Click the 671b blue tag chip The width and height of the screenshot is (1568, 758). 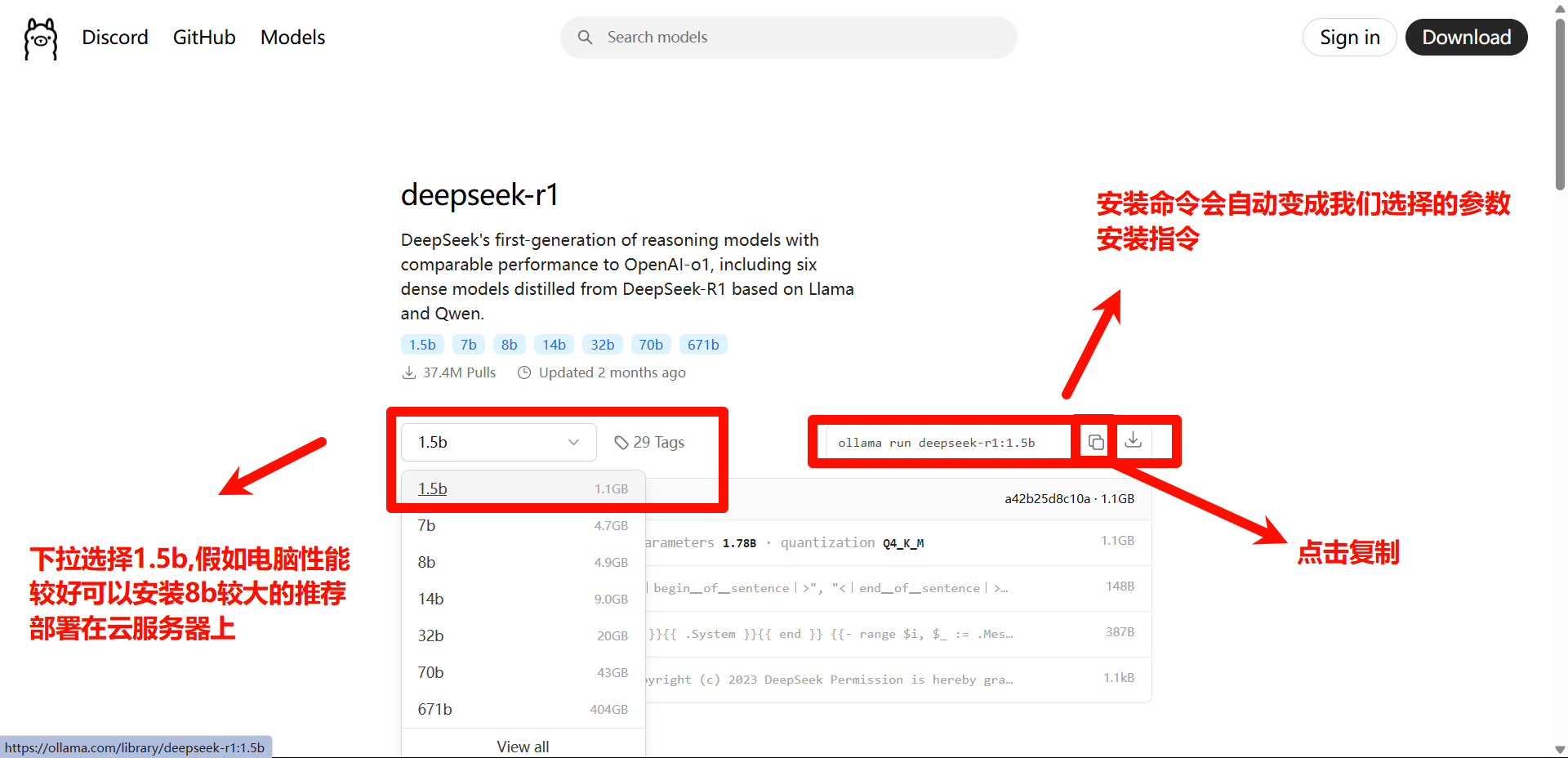click(x=703, y=345)
